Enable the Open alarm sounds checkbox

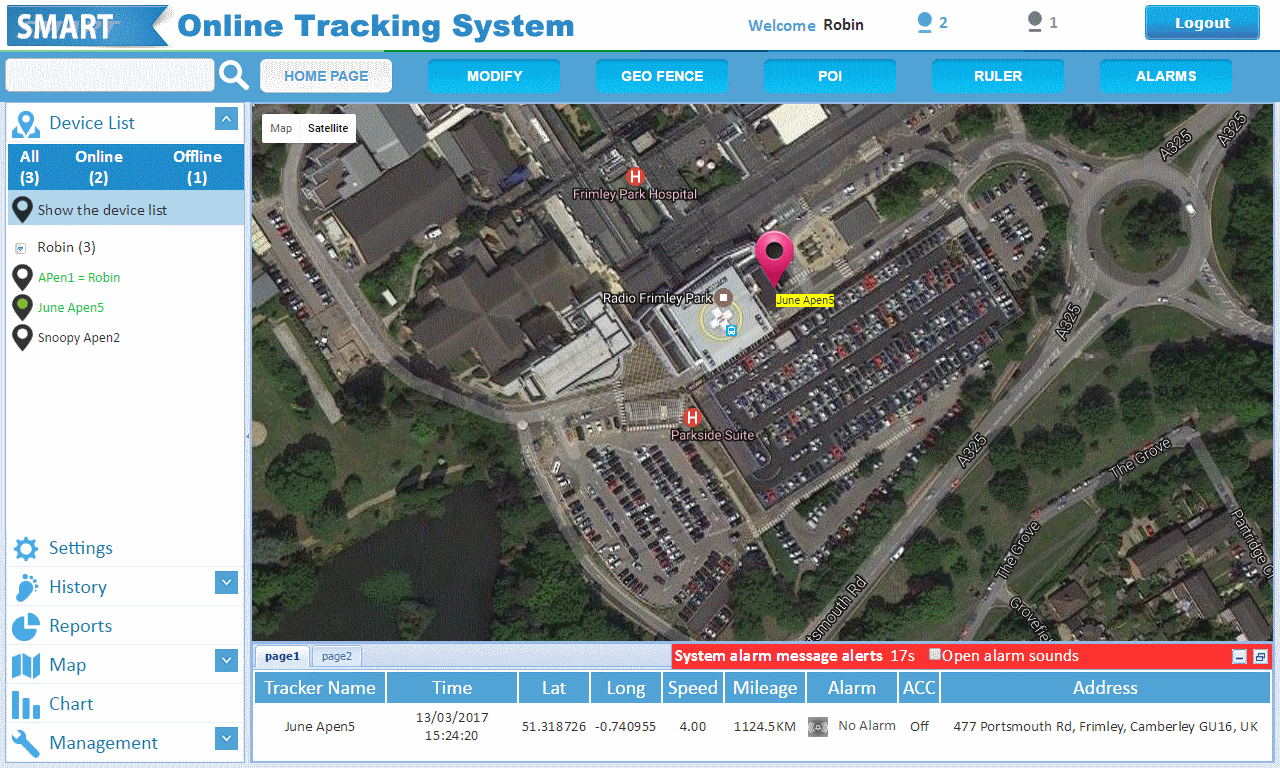click(x=935, y=655)
